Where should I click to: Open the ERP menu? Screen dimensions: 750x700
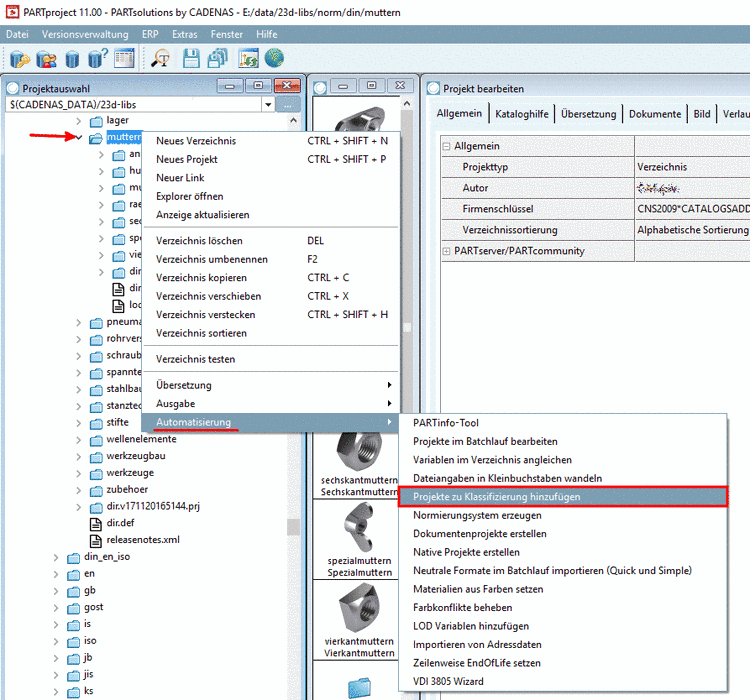point(150,34)
